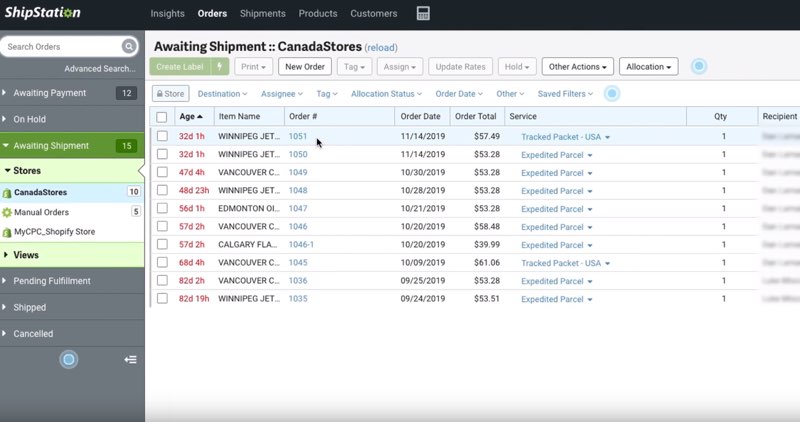The image size is (800, 422).
Task: Open the Assignee filter
Action: tap(282, 94)
